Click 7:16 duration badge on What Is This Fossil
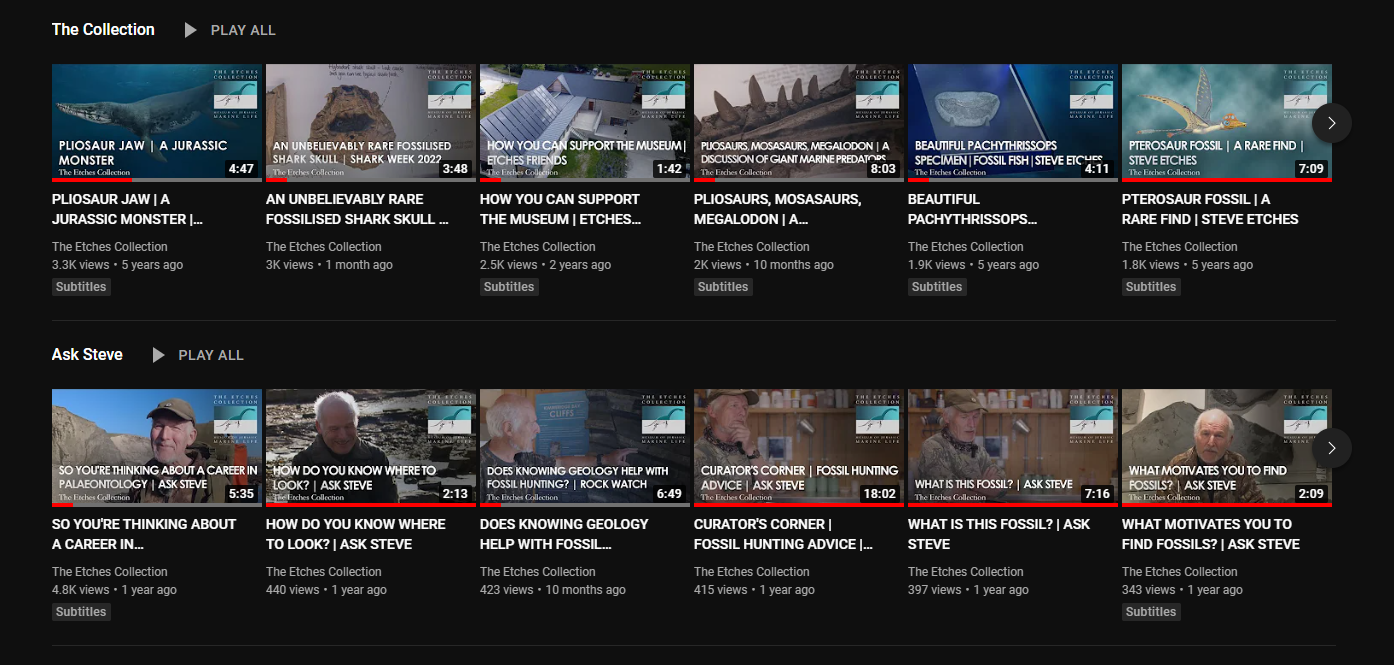 coord(1097,494)
